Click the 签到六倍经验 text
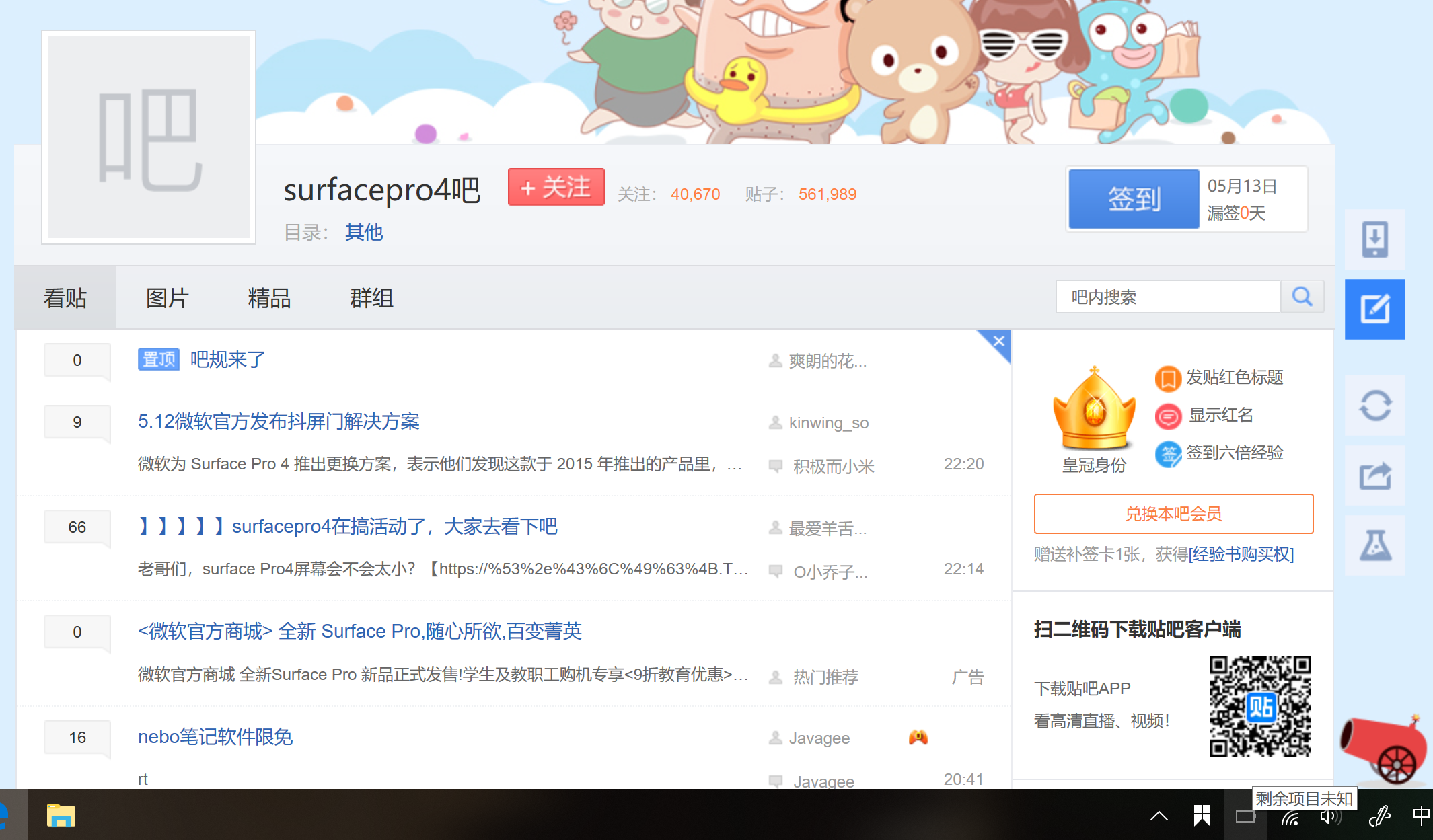This screenshot has height=840, width=1433. 1235,453
